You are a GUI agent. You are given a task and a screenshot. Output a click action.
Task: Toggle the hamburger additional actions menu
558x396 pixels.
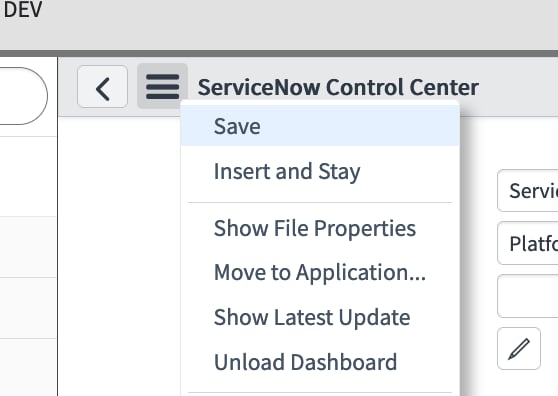(x=162, y=86)
